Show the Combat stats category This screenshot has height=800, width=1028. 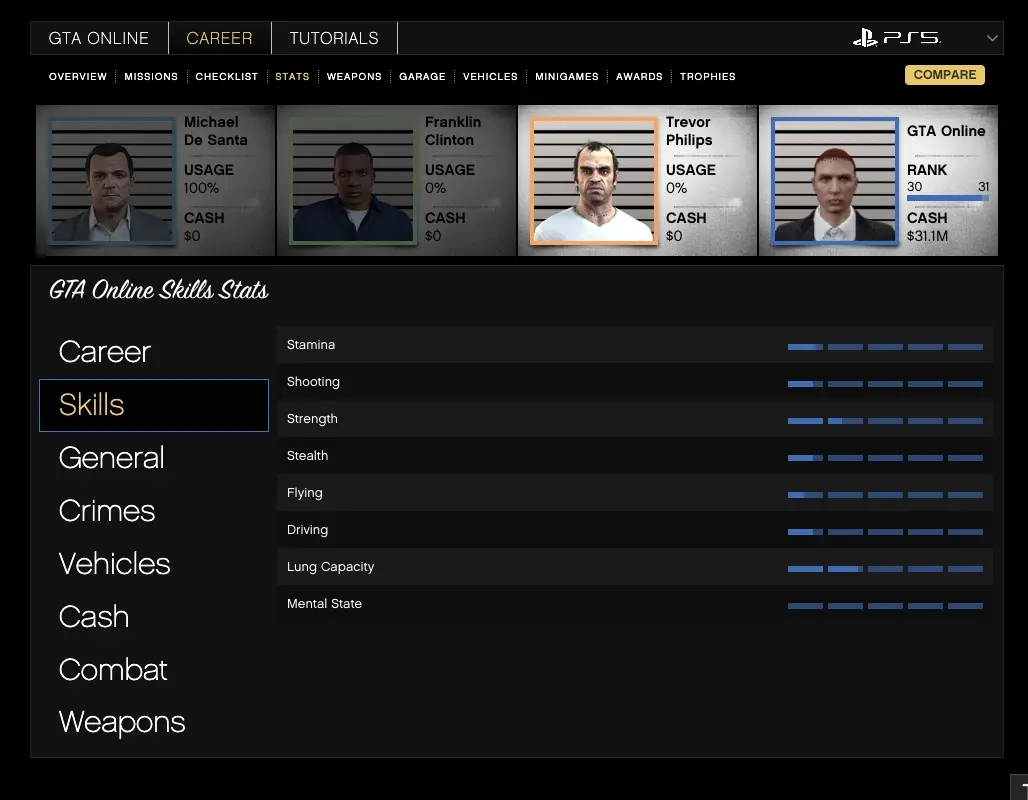(113, 670)
